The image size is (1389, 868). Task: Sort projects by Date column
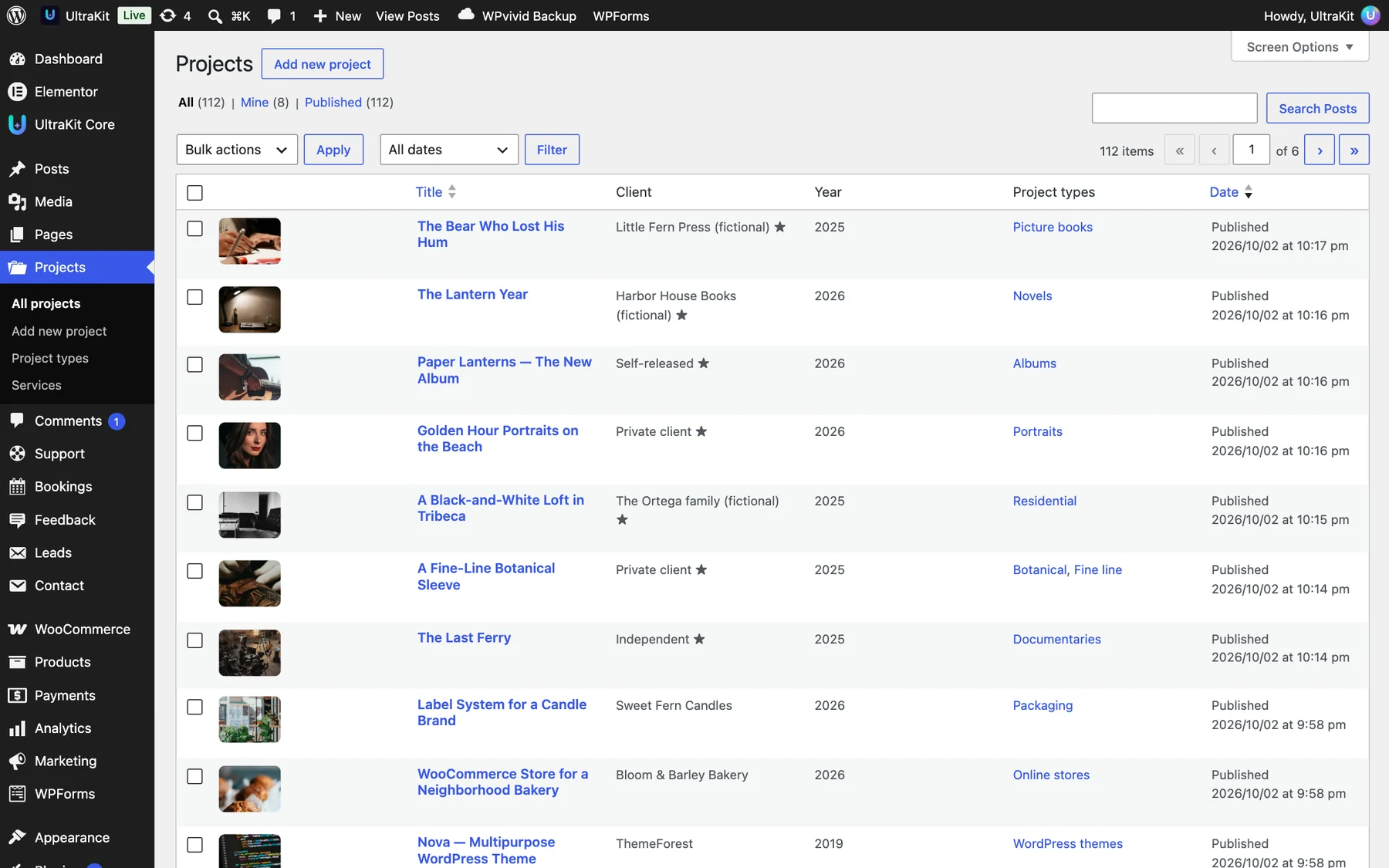pyautogui.click(x=1231, y=192)
